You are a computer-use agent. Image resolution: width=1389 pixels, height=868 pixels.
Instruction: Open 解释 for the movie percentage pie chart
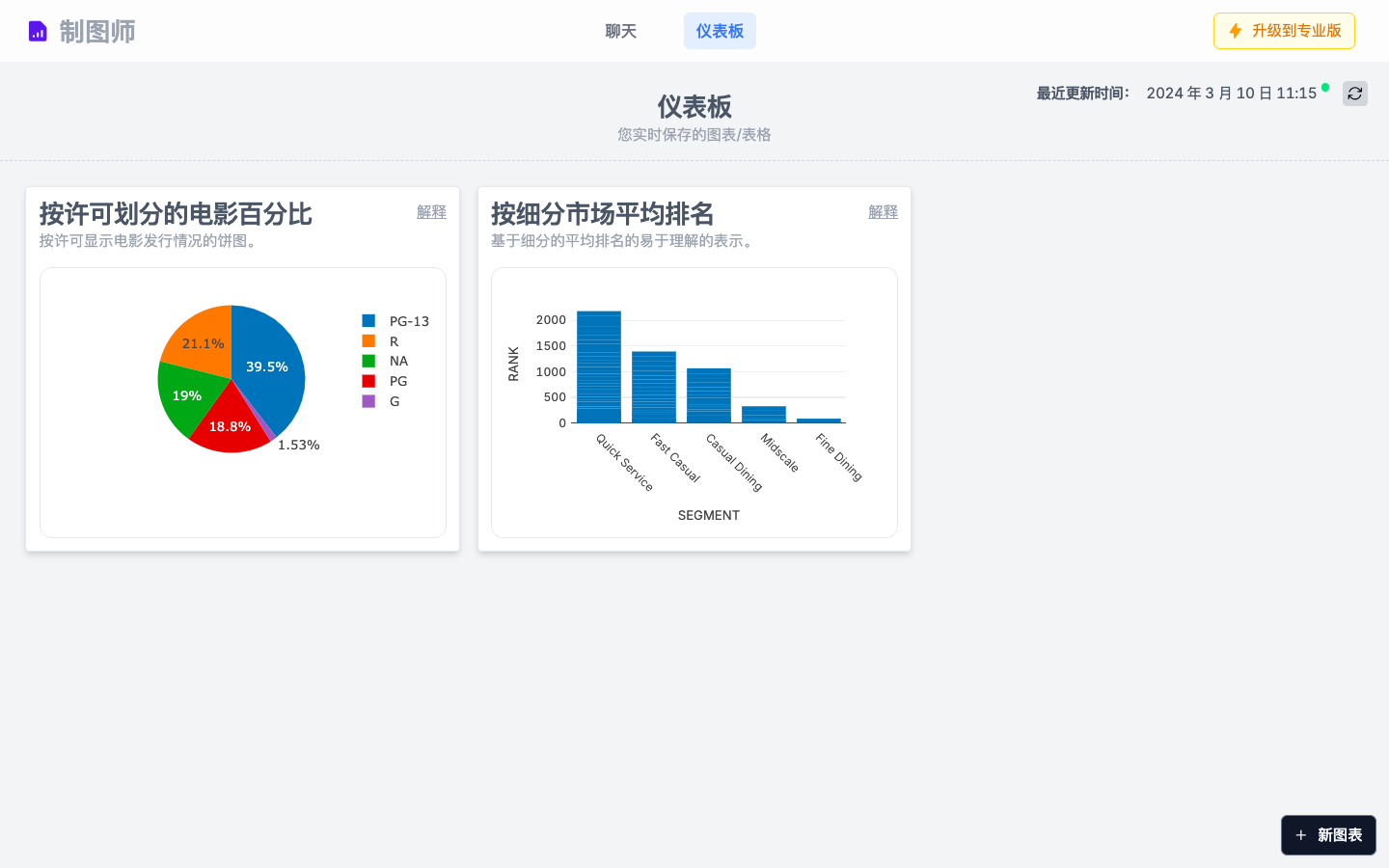431,211
